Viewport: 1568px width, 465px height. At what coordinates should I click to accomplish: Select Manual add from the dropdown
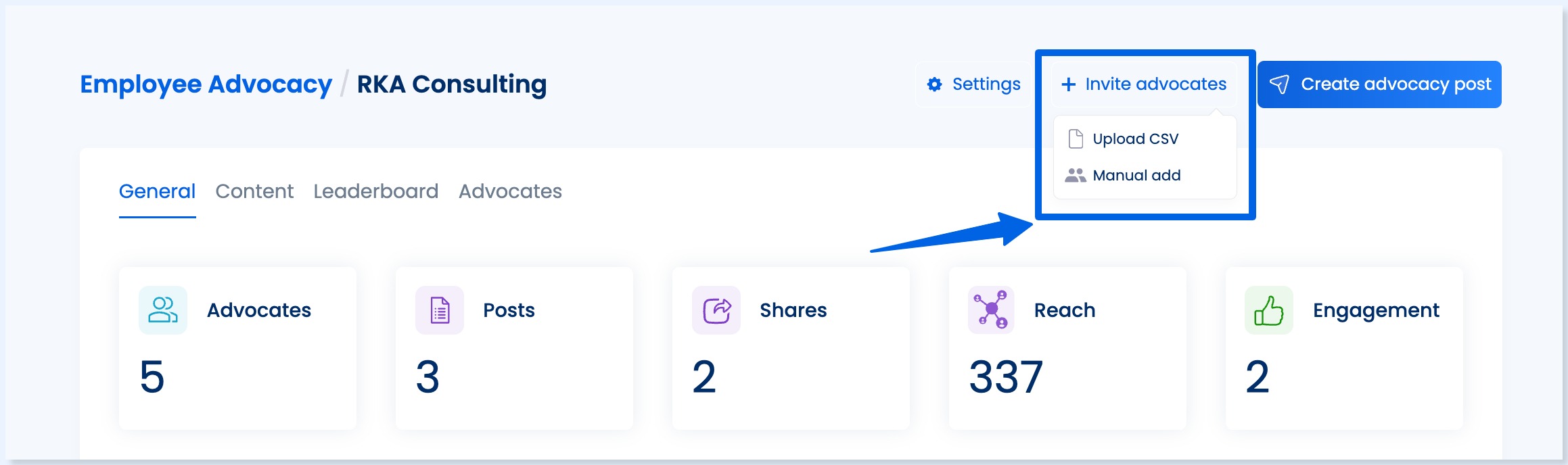1136,176
